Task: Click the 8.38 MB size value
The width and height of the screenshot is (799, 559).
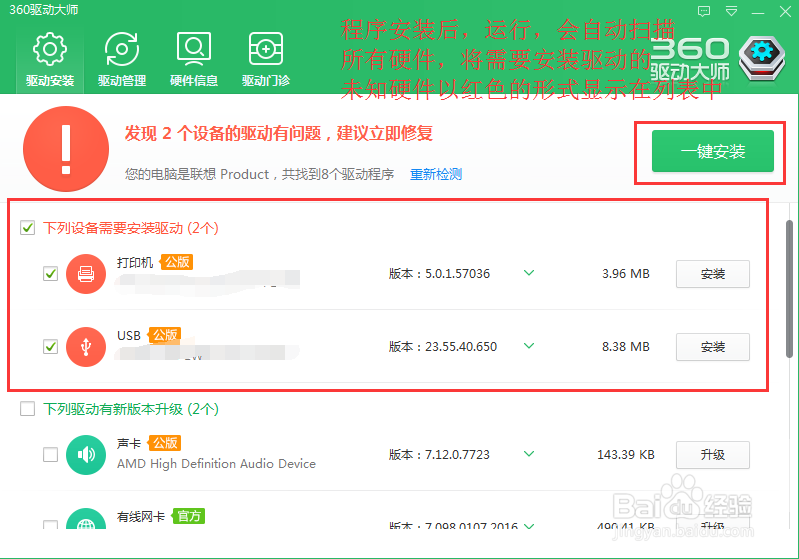Action: [x=626, y=347]
